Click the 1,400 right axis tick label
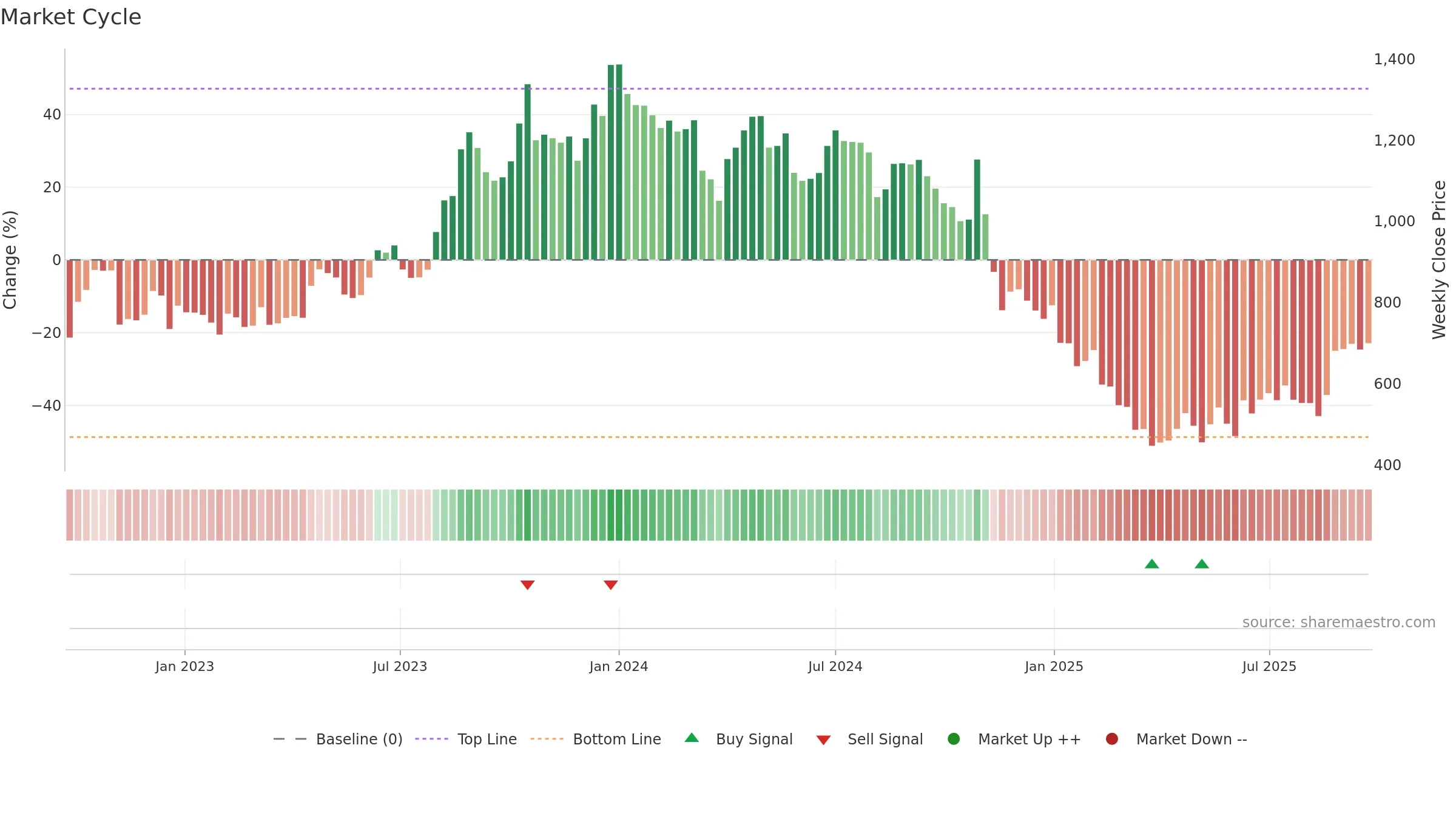The image size is (1456, 819). [x=1394, y=59]
